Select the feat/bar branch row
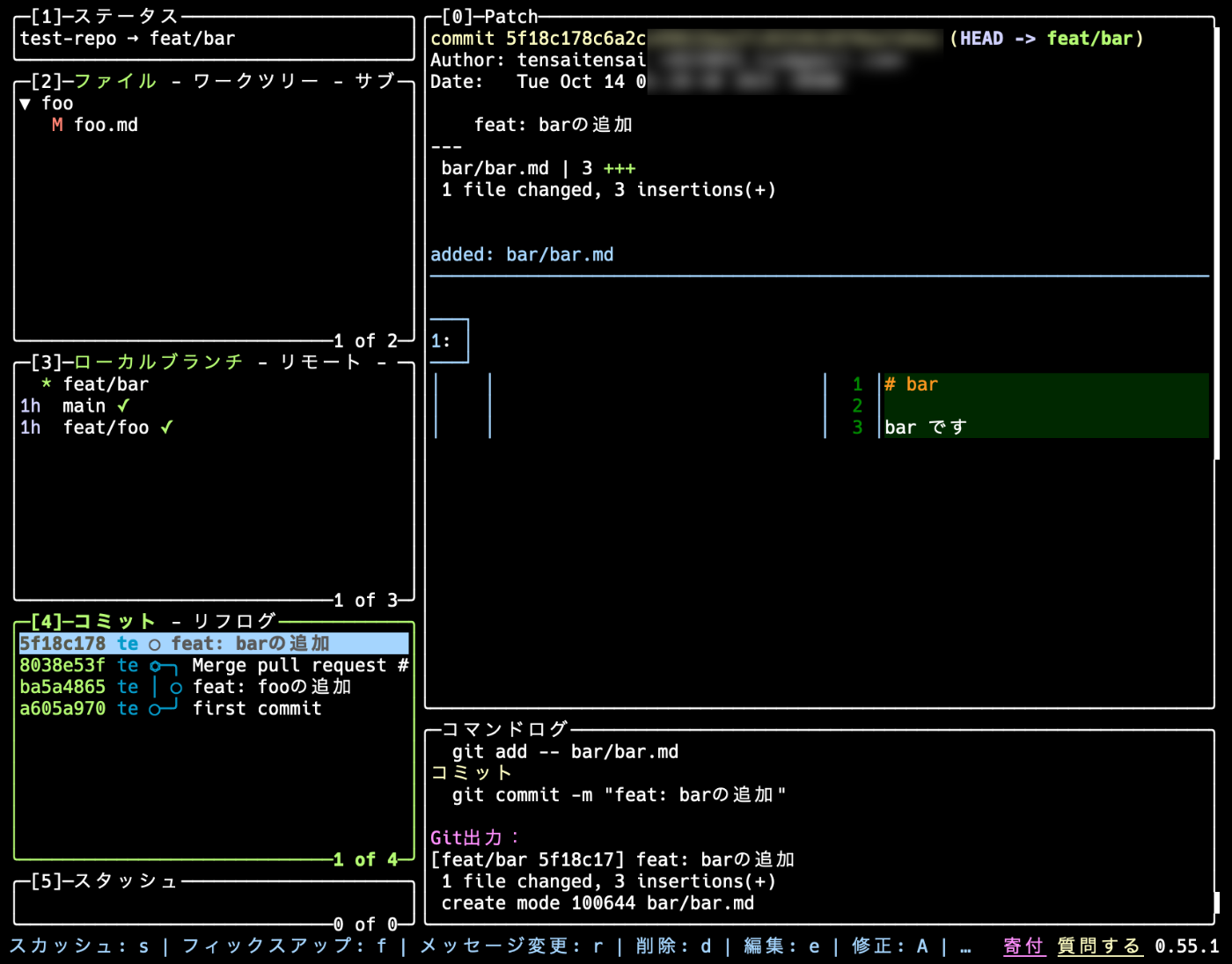Viewport: 1232px width, 964px height. [214, 384]
